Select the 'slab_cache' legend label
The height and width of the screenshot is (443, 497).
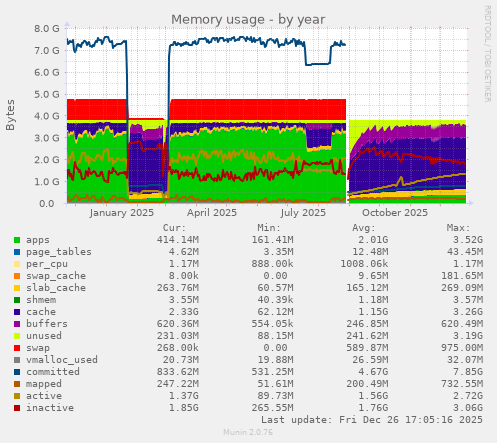click(56, 288)
